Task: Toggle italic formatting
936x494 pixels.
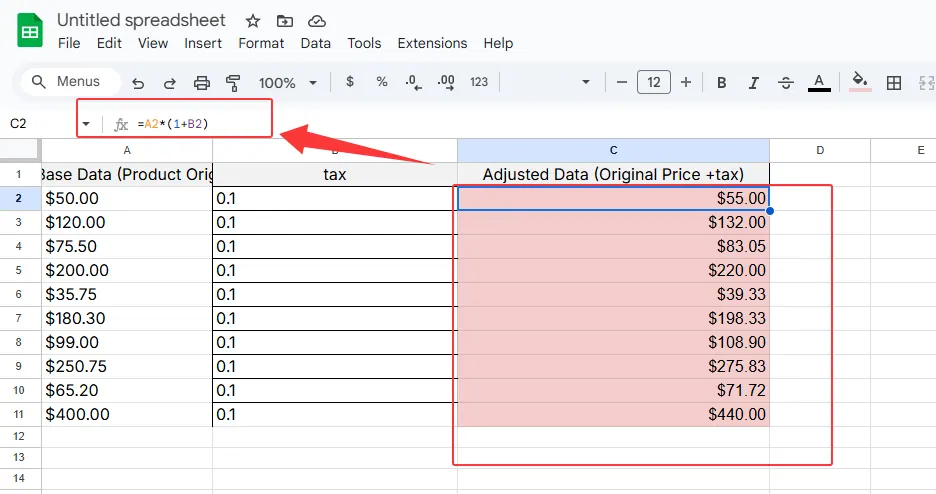Action: tap(754, 82)
